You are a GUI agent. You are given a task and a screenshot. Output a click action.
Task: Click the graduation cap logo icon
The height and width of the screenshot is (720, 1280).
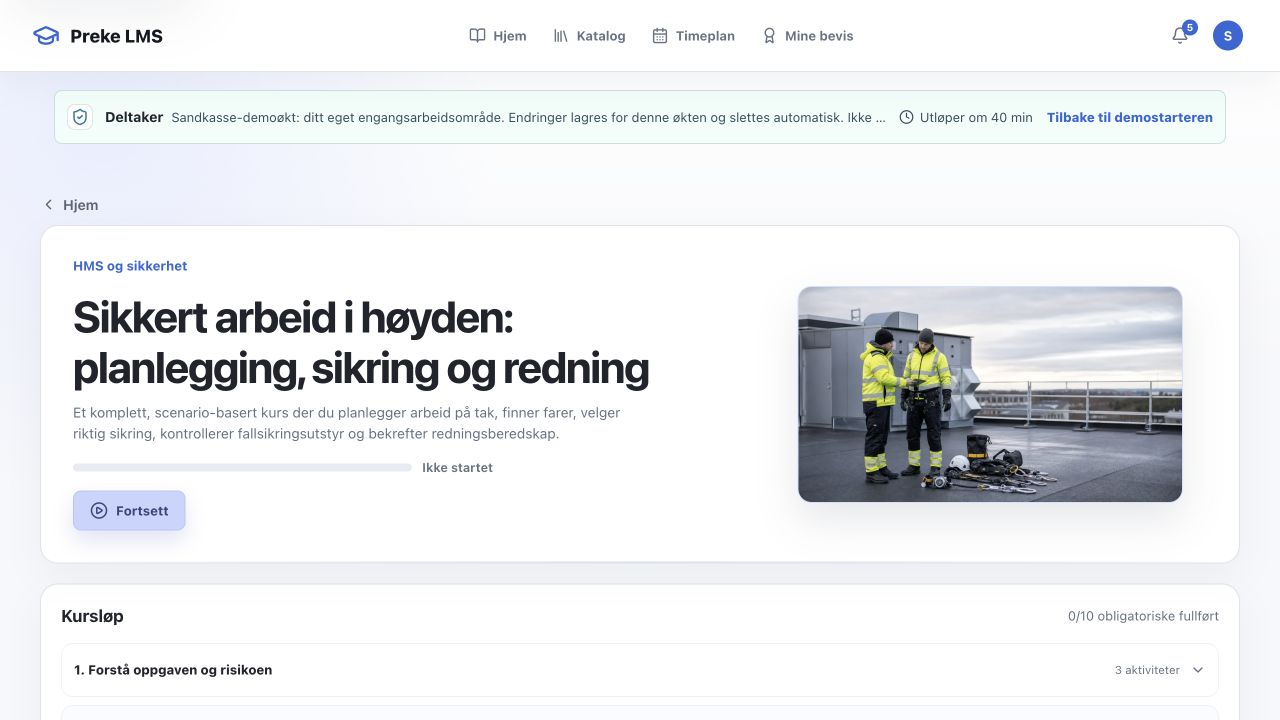46,36
